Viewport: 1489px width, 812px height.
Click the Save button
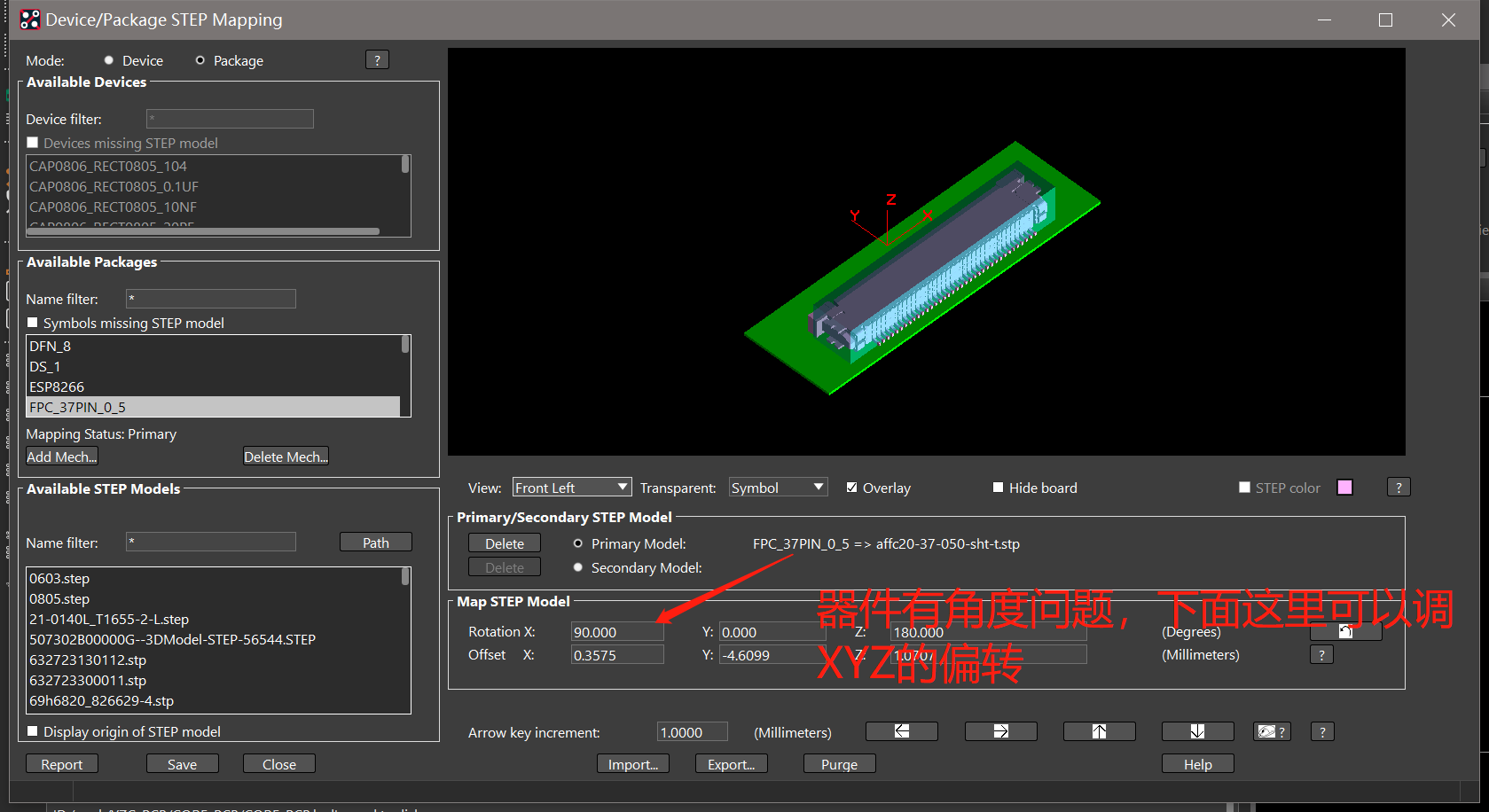click(x=183, y=764)
